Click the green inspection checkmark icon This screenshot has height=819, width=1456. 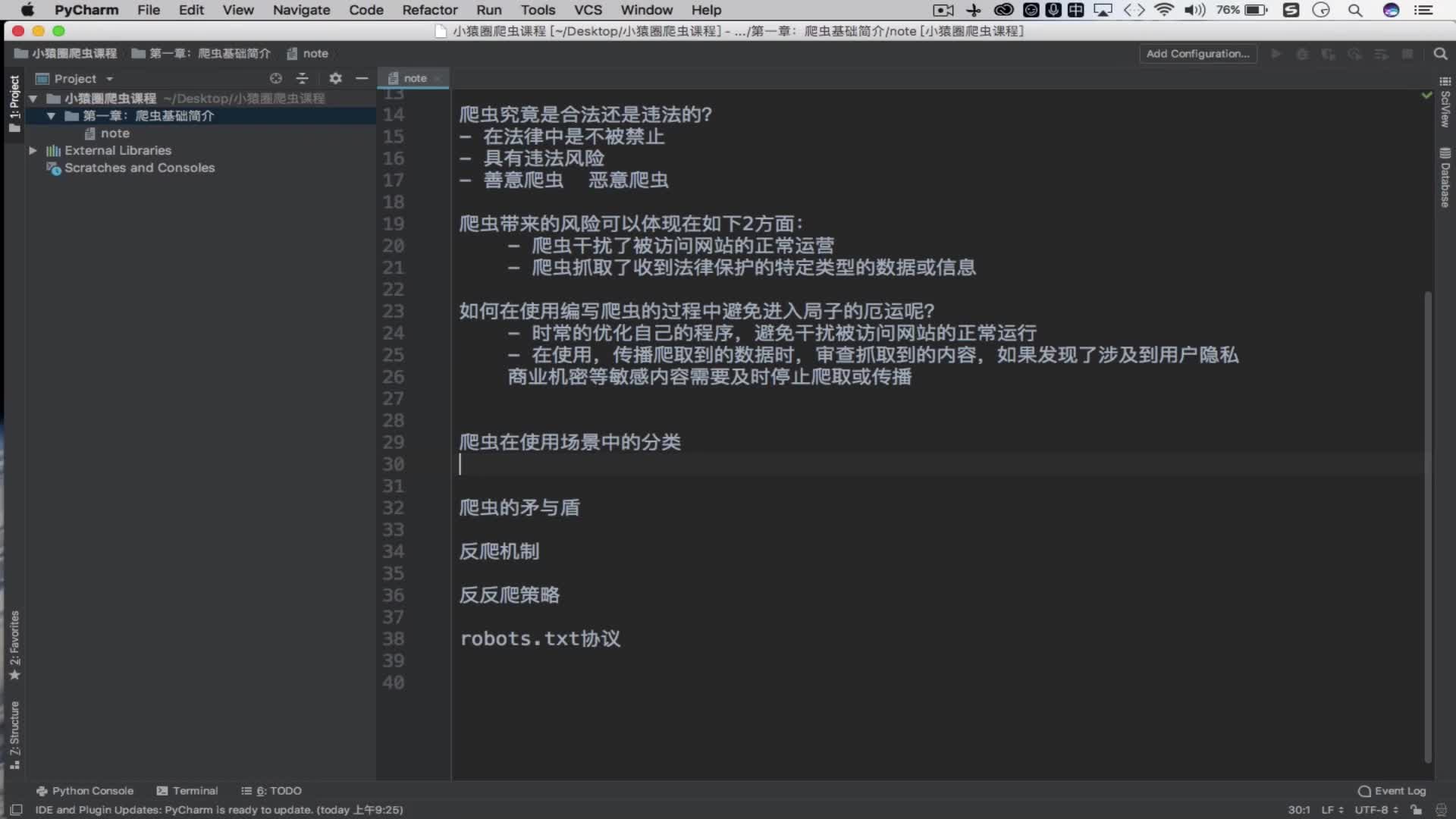(x=1426, y=96)
